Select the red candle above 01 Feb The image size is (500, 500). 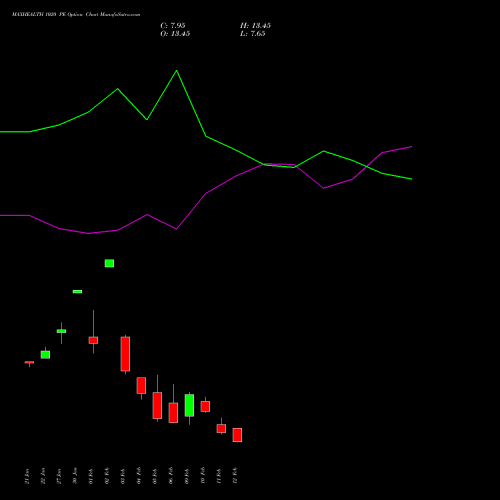pos(93,340)
